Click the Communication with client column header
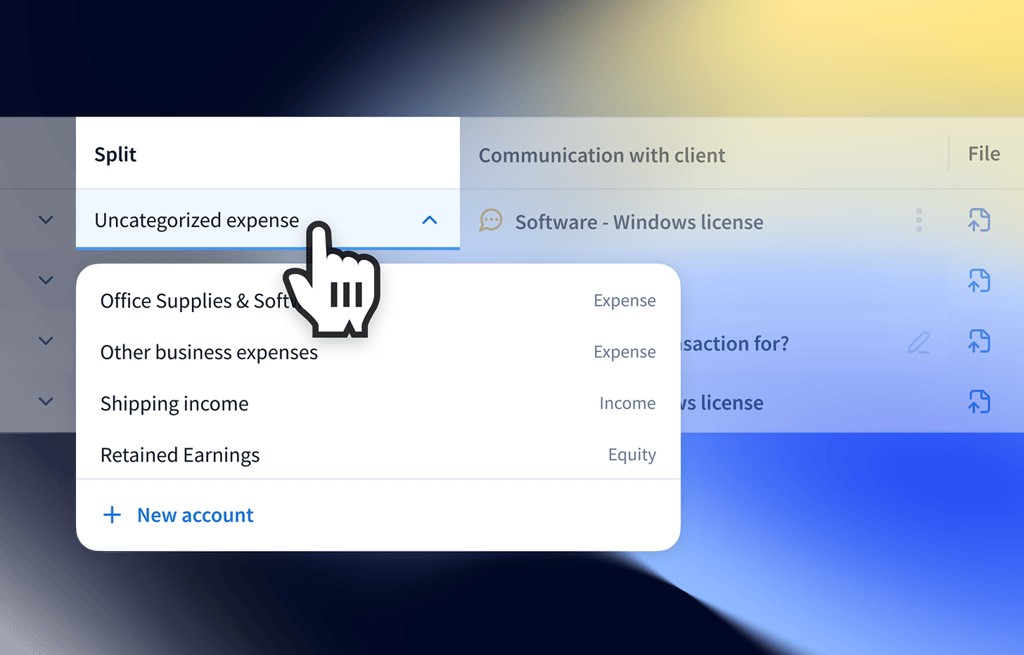Viewport: 1024px width, 655px height. 602,155
